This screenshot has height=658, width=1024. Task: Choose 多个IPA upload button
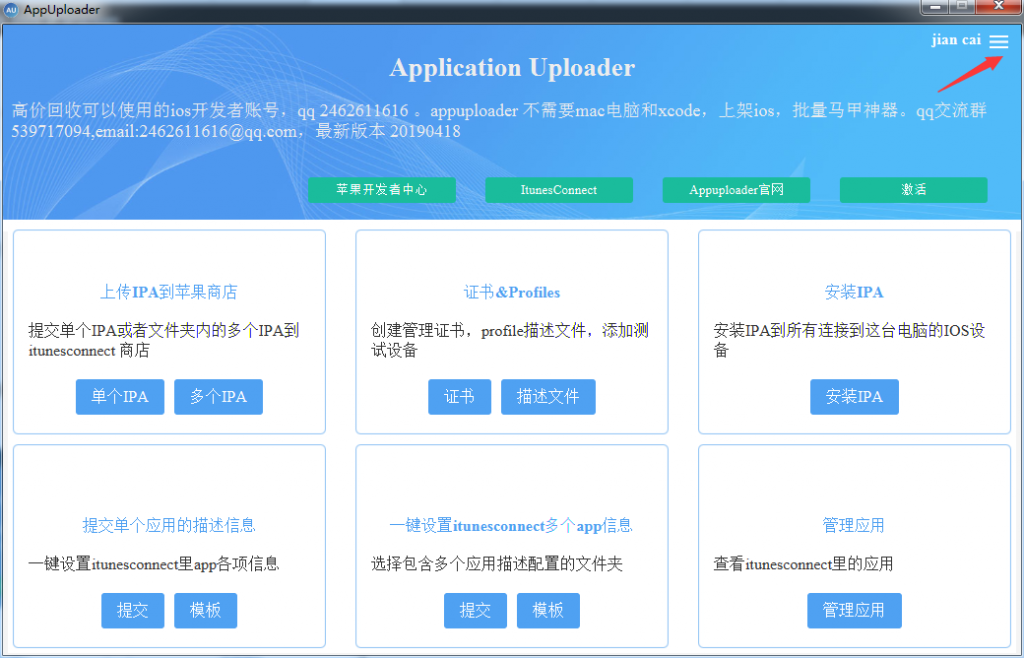218,396
